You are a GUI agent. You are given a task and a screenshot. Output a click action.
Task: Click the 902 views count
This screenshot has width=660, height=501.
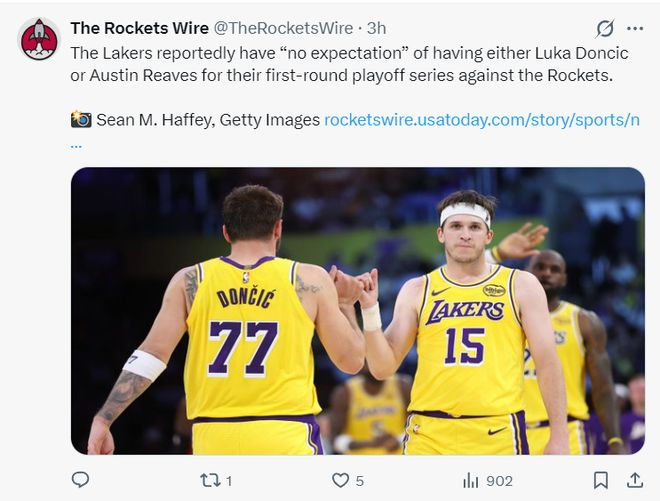[498, 481]
